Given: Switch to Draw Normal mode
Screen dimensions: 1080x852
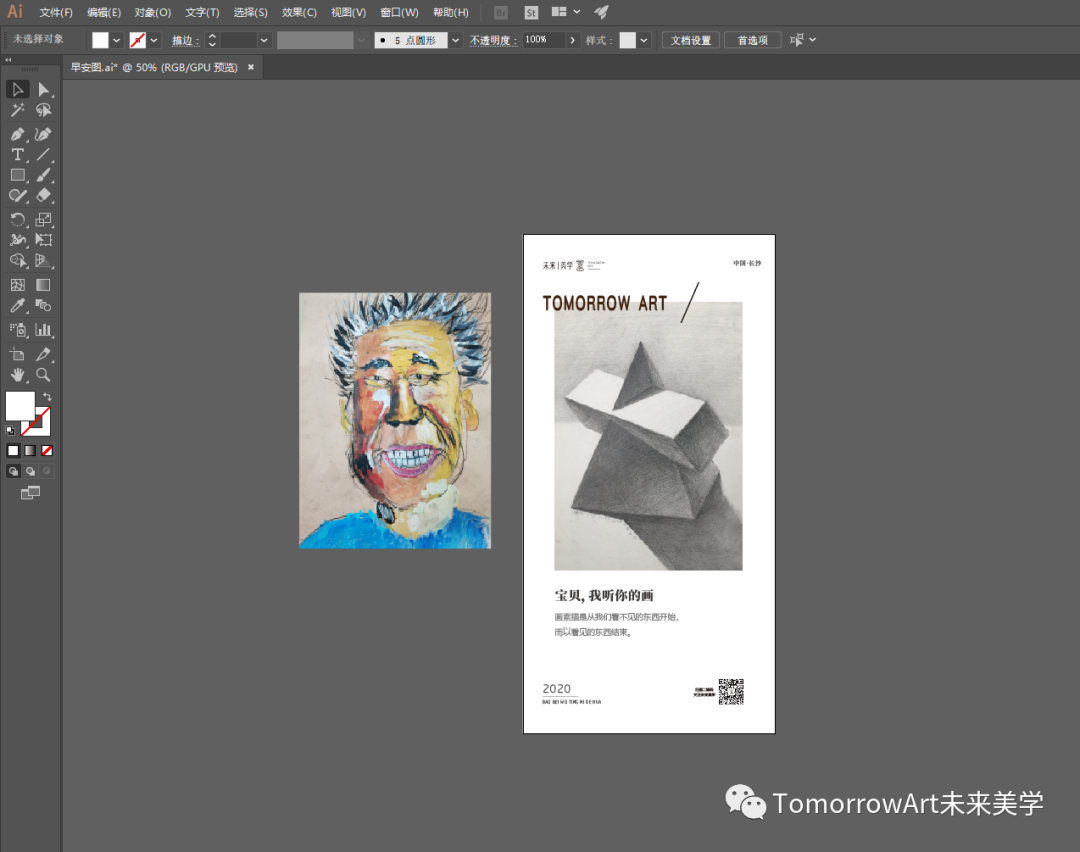Looking at the screenshot, I should coord(13,471).
